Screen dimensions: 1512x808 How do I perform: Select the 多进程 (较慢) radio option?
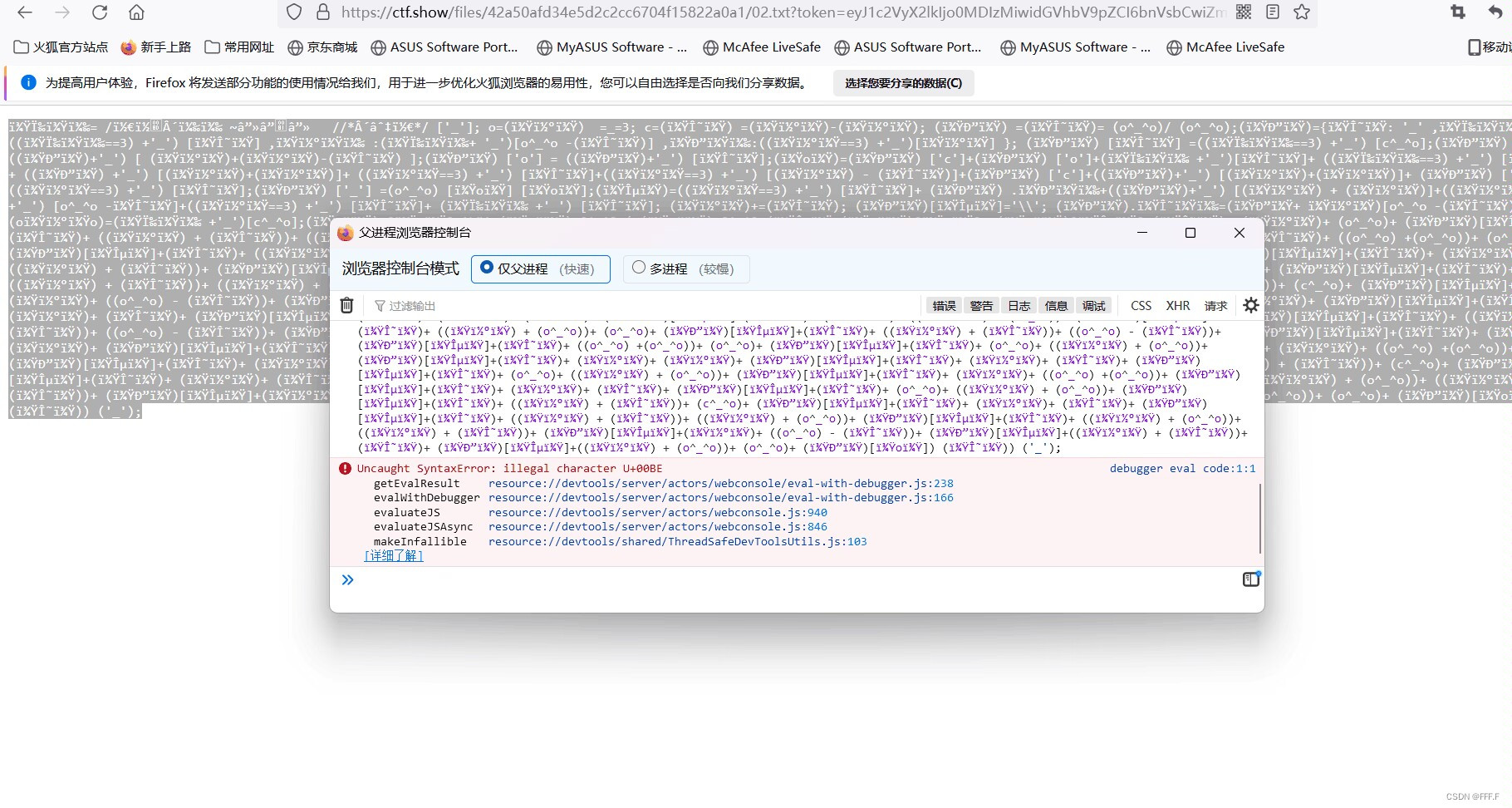click(x=639, y=268)
